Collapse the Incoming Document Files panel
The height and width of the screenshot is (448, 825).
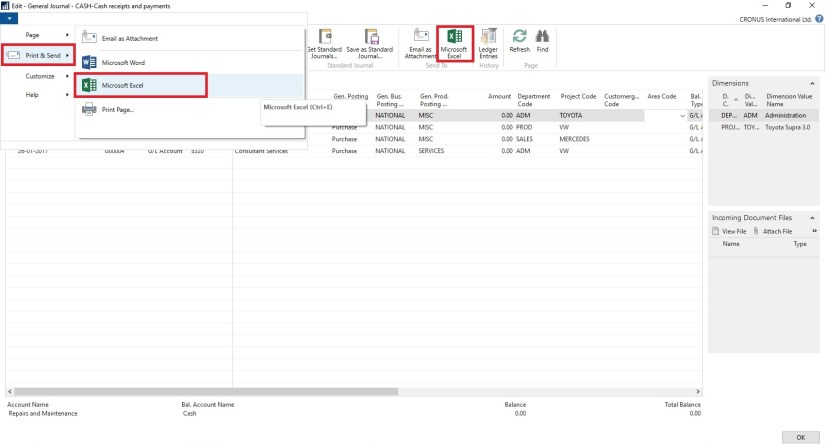[x=812, y=217]
